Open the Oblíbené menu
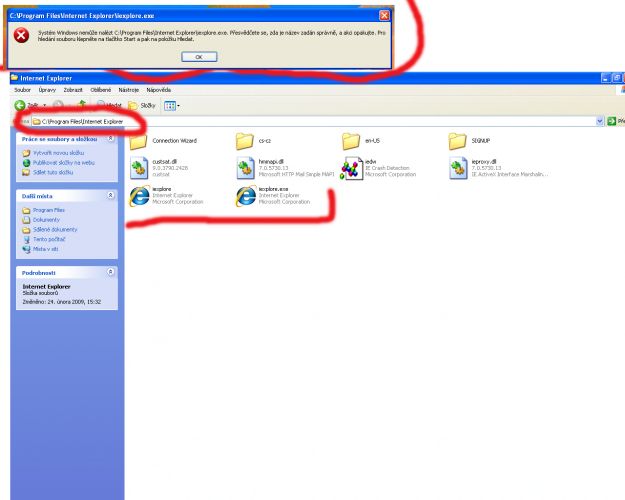Screen dimensions: 625x500 tap(100, 90)
